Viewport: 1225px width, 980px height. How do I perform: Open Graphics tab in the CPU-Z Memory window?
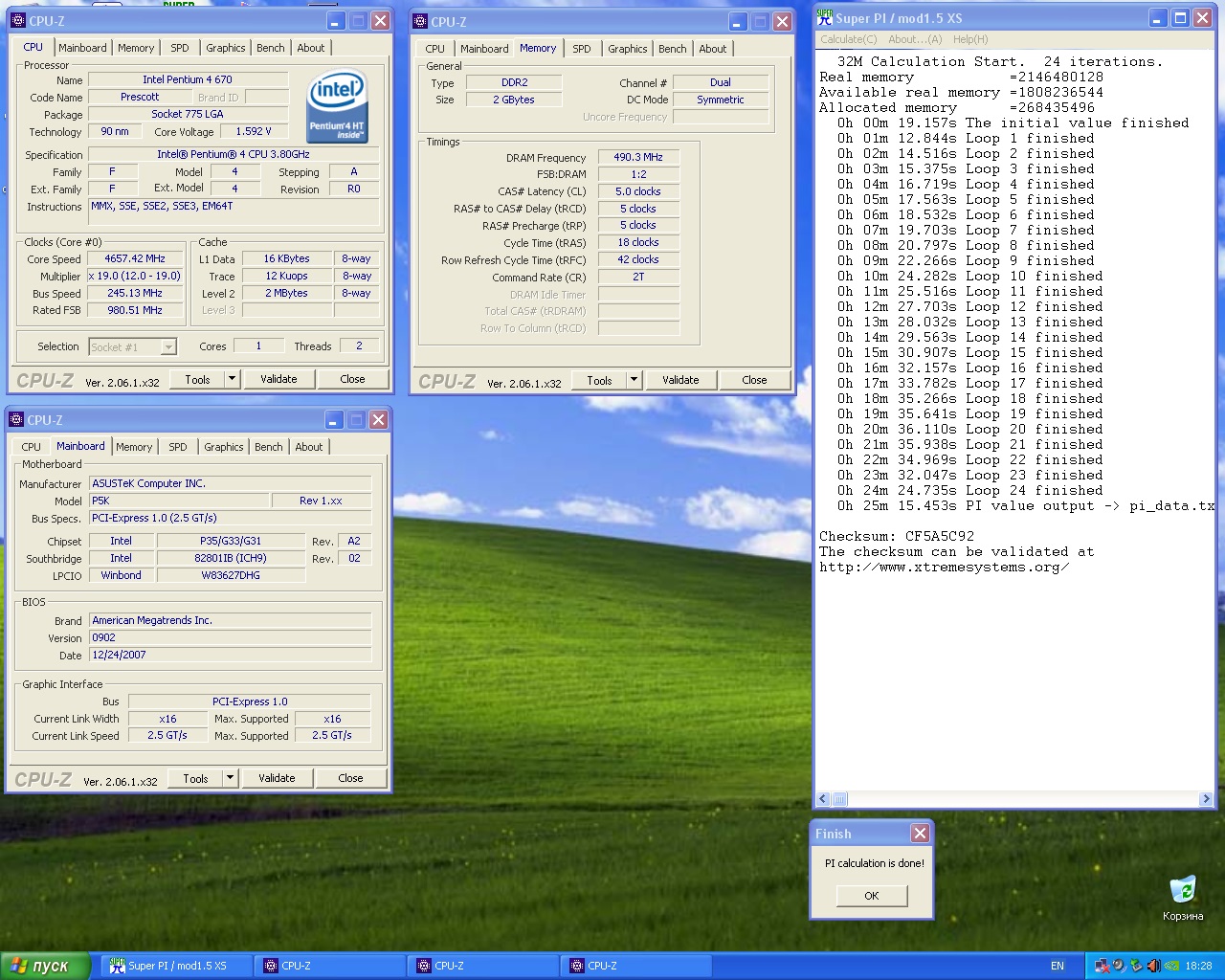[627, 49]
